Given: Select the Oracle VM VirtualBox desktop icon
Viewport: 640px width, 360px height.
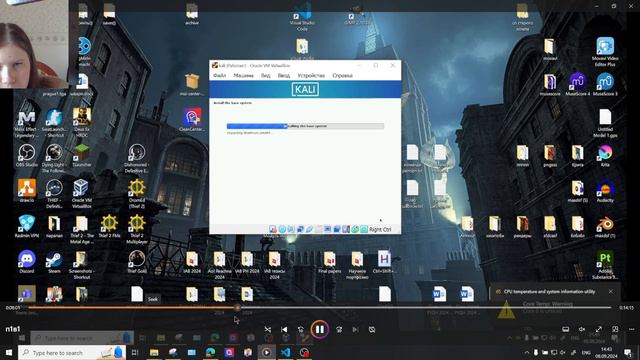Looking at the screenshot, I should [x=81, y=193].
